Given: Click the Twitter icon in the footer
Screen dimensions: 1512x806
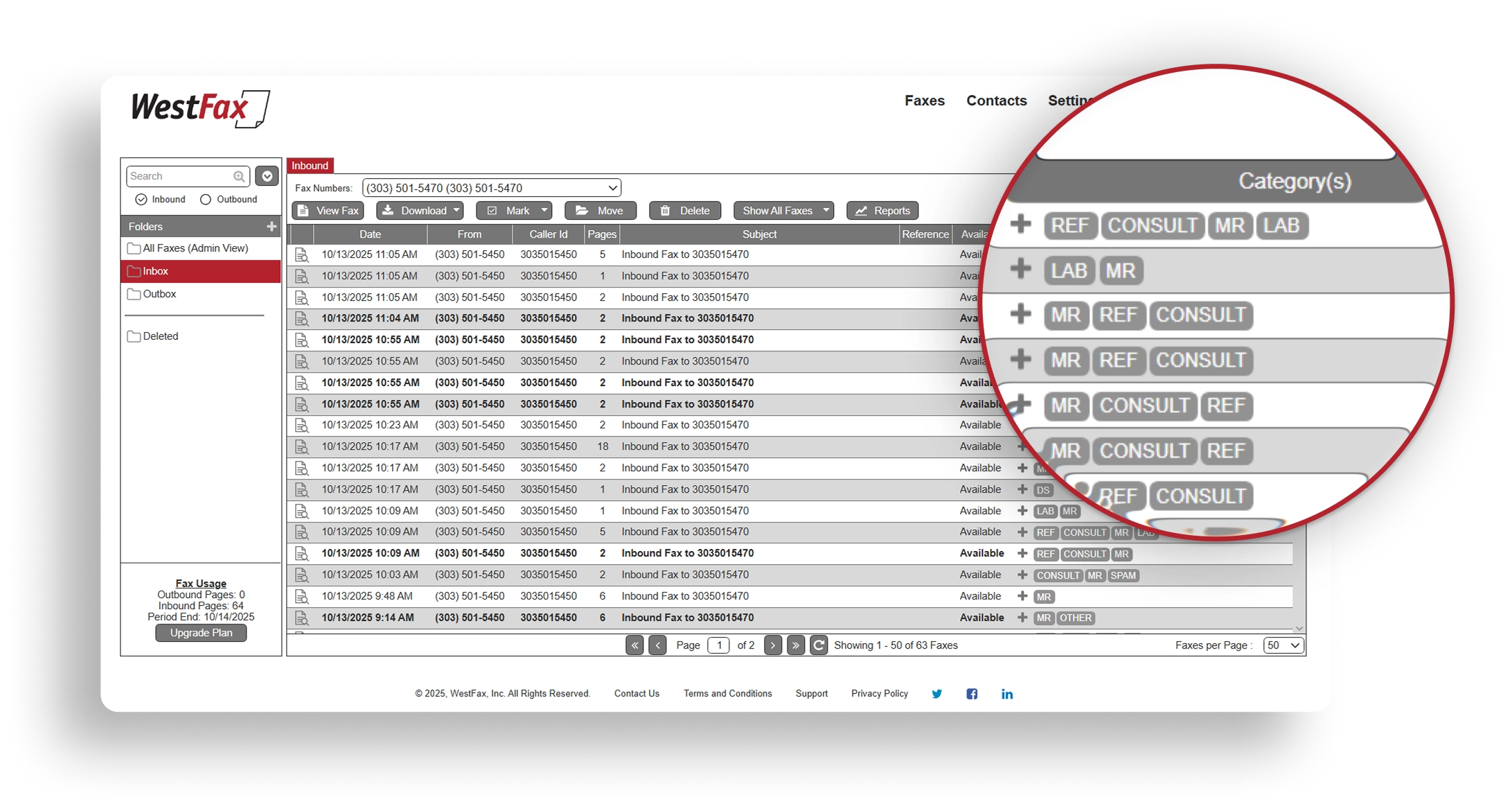Looking at the screenshot, I should click(937, 693).
